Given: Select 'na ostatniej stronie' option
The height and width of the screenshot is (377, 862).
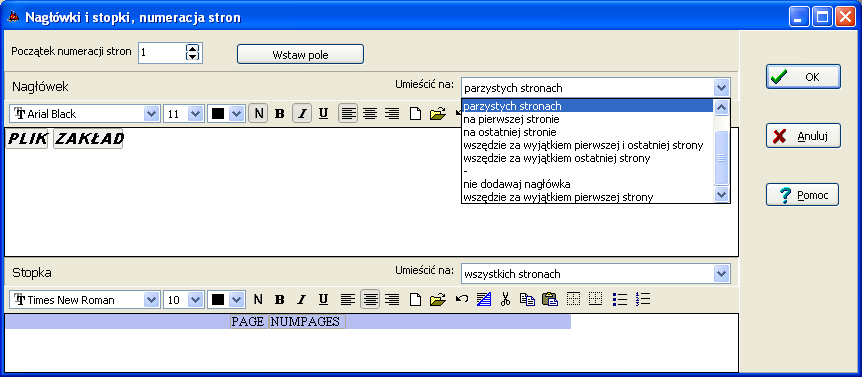Looking at the screenshot, I should (x=587, y=132).
